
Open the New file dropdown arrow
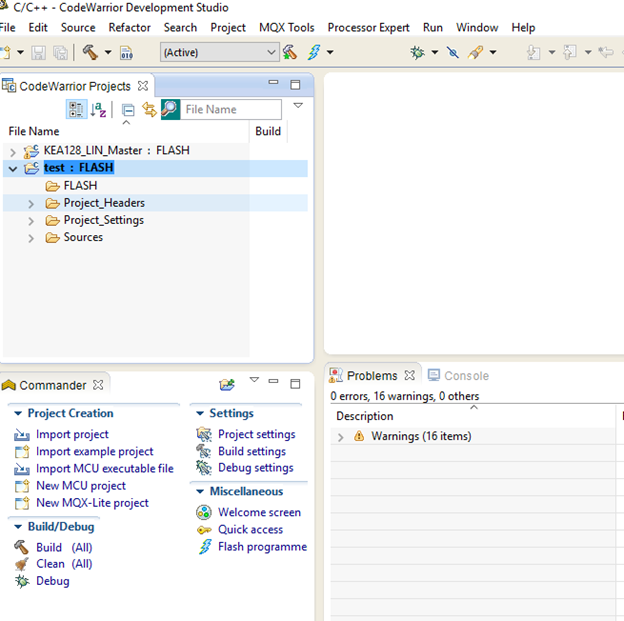click(20, 52)
